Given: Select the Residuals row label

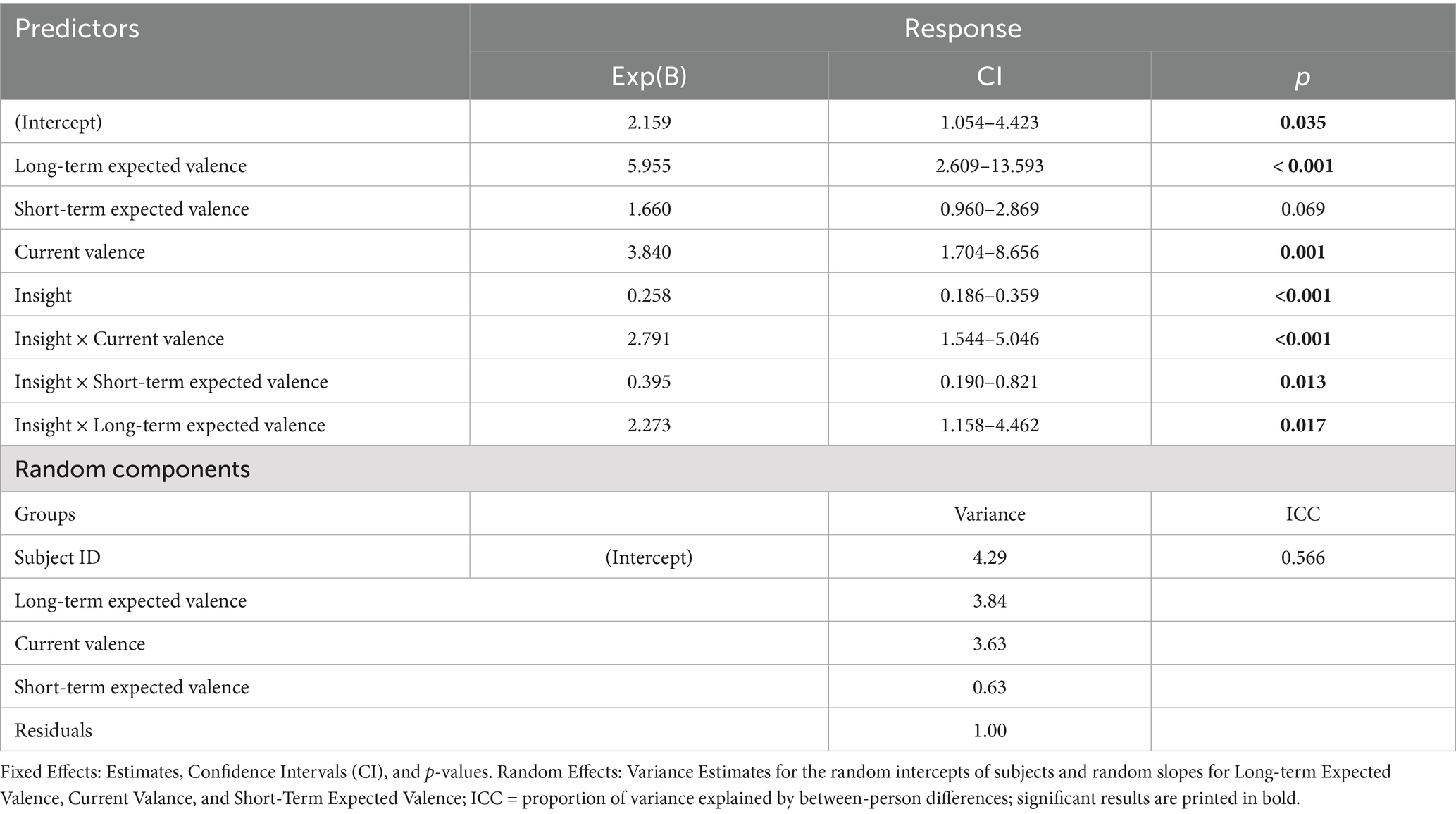Looking at the screenshot, I should coord(54,730).
